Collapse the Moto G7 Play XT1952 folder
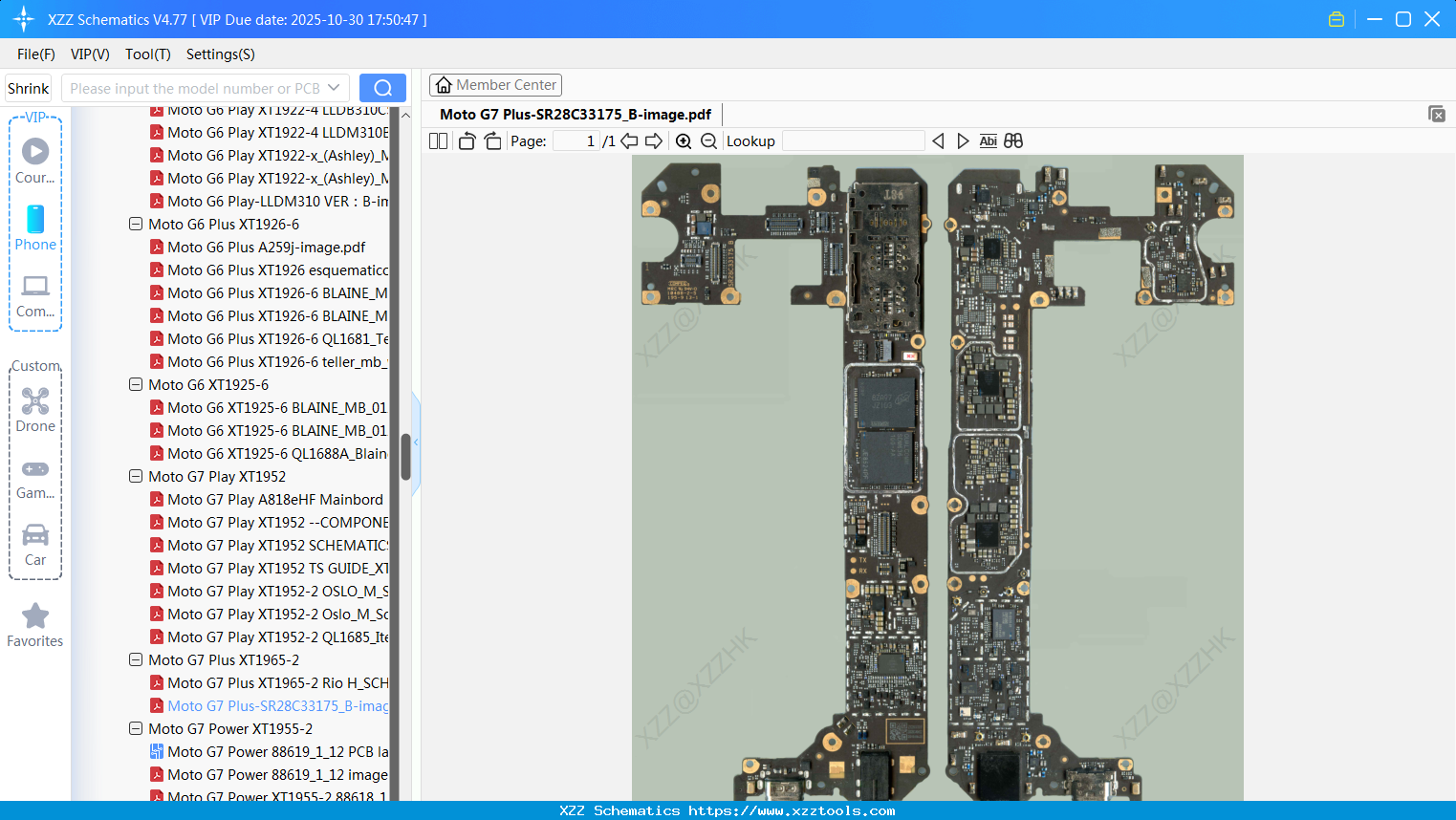 (136, 477)
